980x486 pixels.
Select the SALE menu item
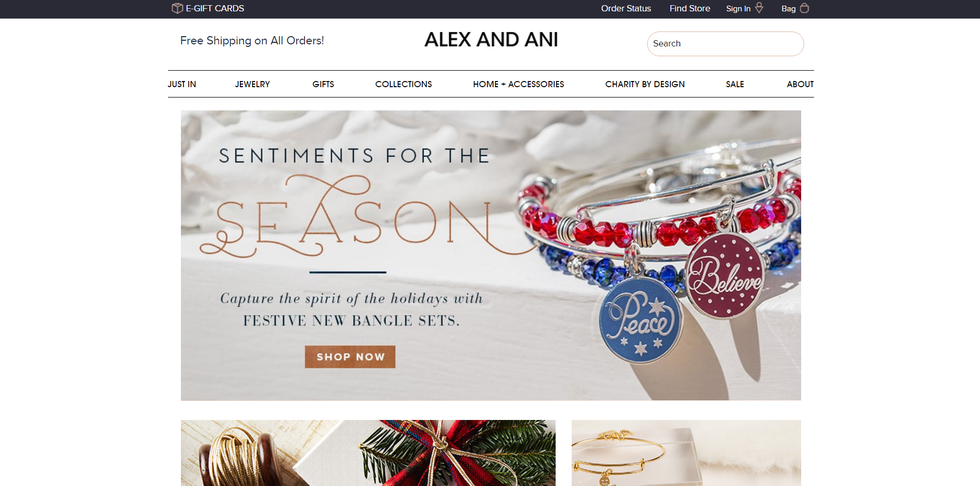click(x=735, y=84)
